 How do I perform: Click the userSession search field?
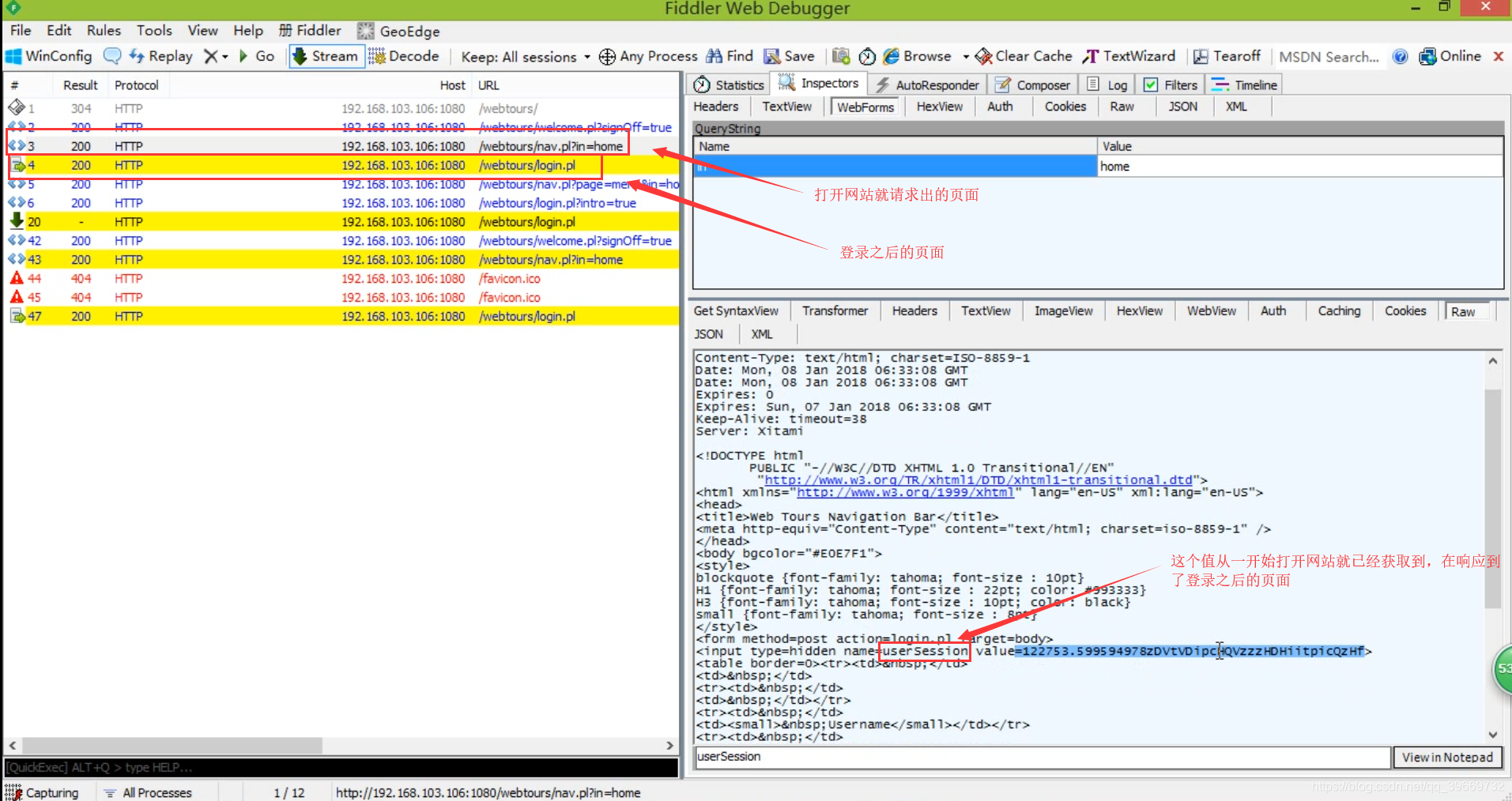pos(1042,757)
